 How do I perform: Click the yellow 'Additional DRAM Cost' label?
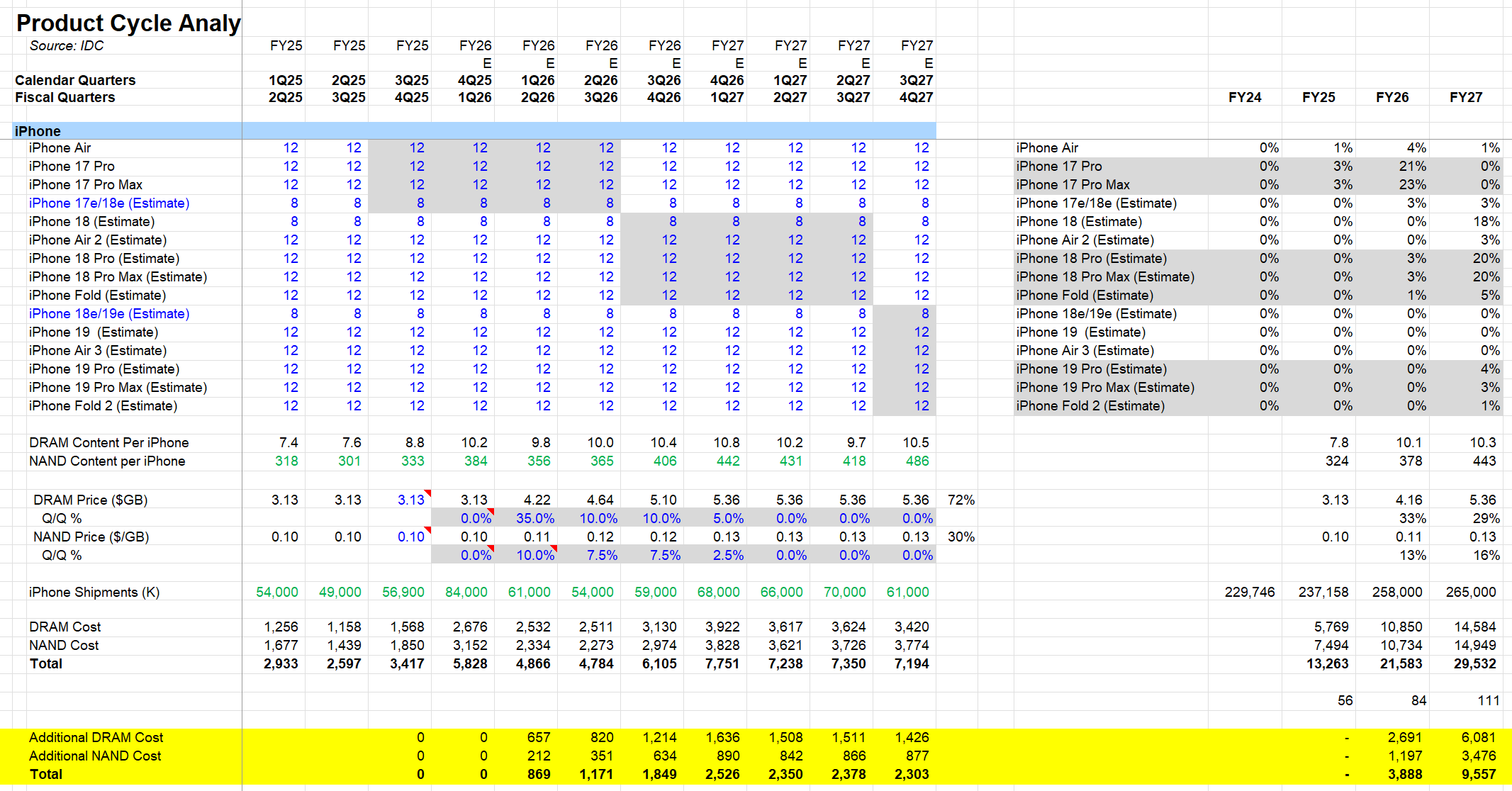[x=96, y=738]
